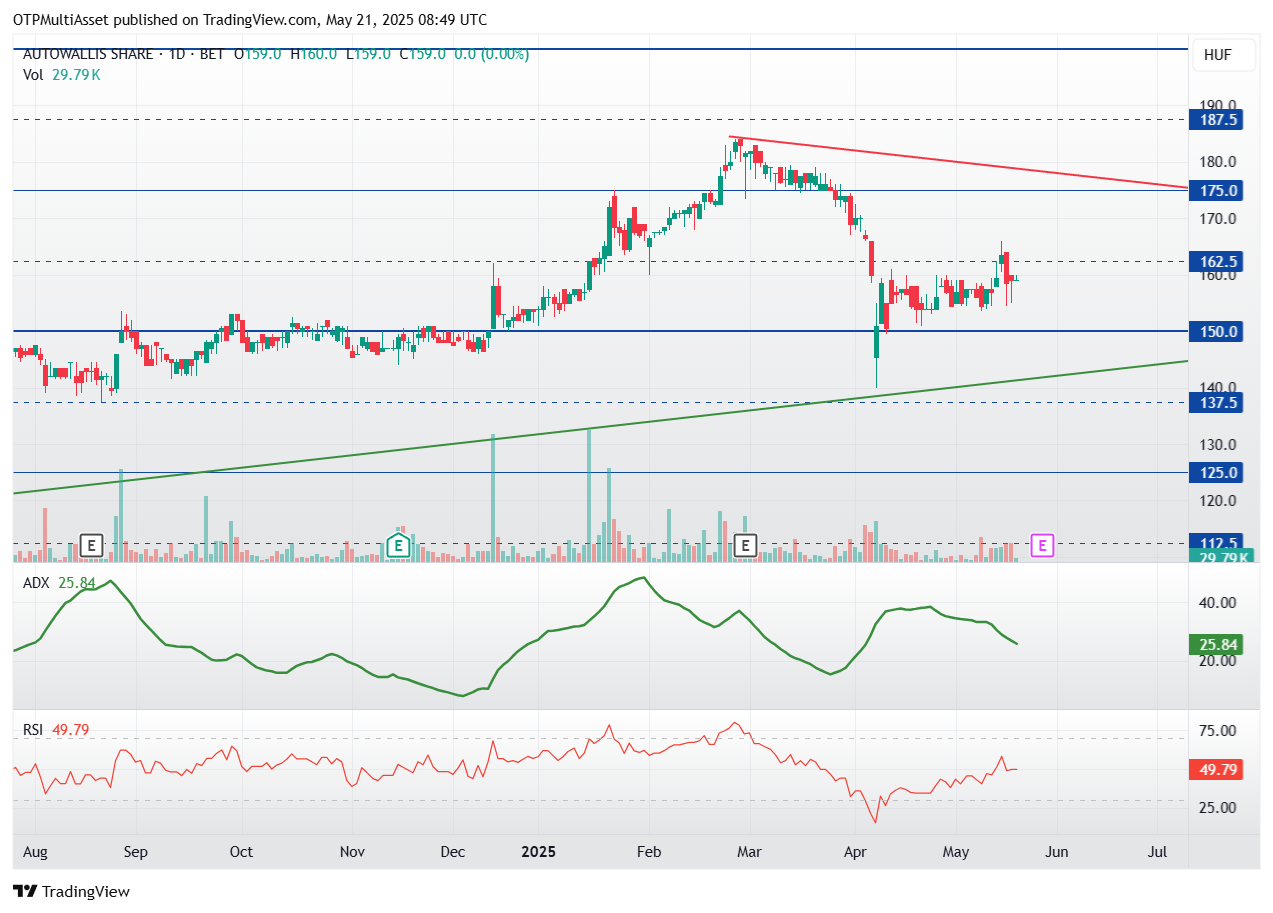
Task: Select the 150.0 support price label
Action: pyautogui.click(x=1216, y=332)
